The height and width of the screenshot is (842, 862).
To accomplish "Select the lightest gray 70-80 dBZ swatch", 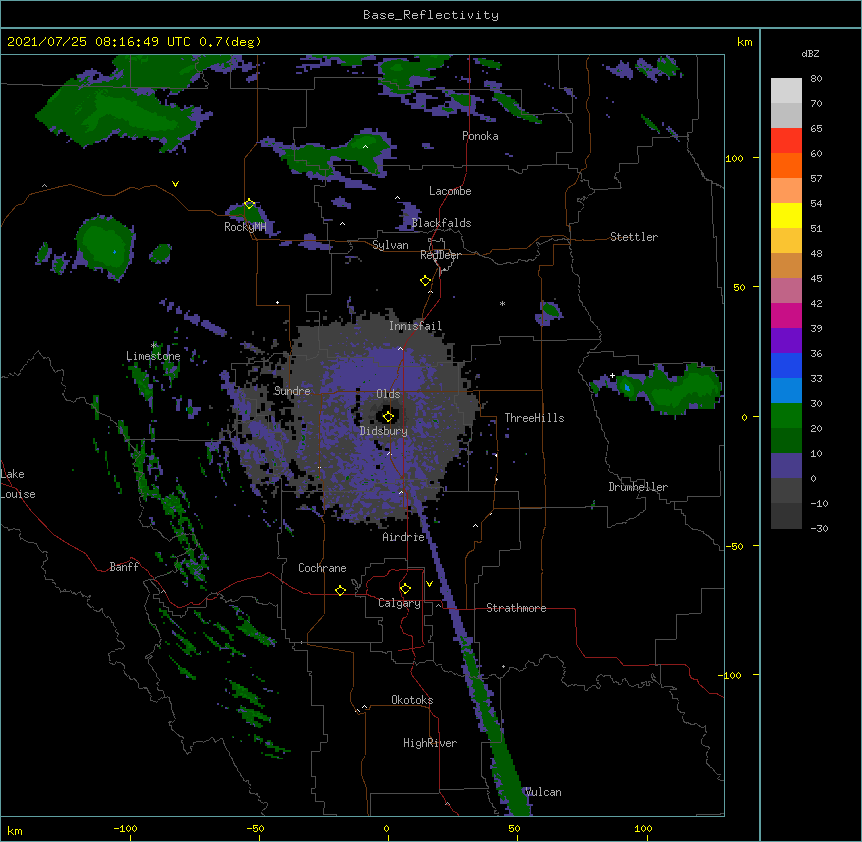I will tap(786, 91).
